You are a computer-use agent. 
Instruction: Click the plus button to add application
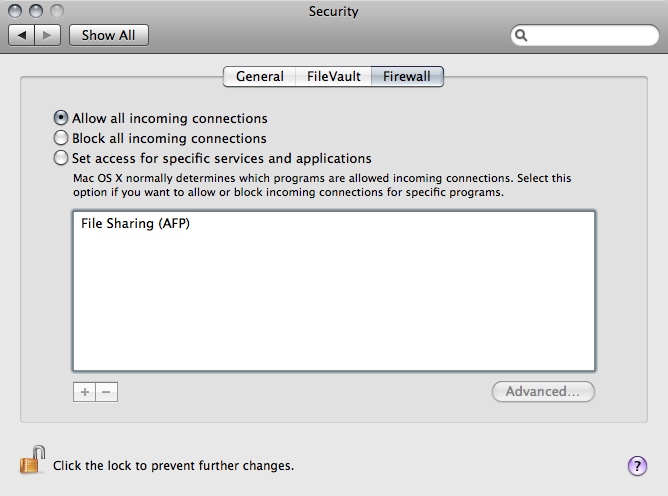click(x=85, y=392)
